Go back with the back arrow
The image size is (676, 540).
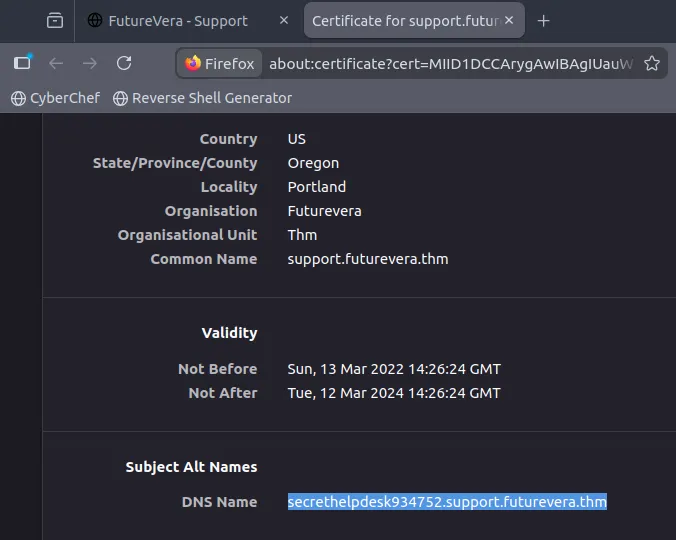click(x=56, y=63)
